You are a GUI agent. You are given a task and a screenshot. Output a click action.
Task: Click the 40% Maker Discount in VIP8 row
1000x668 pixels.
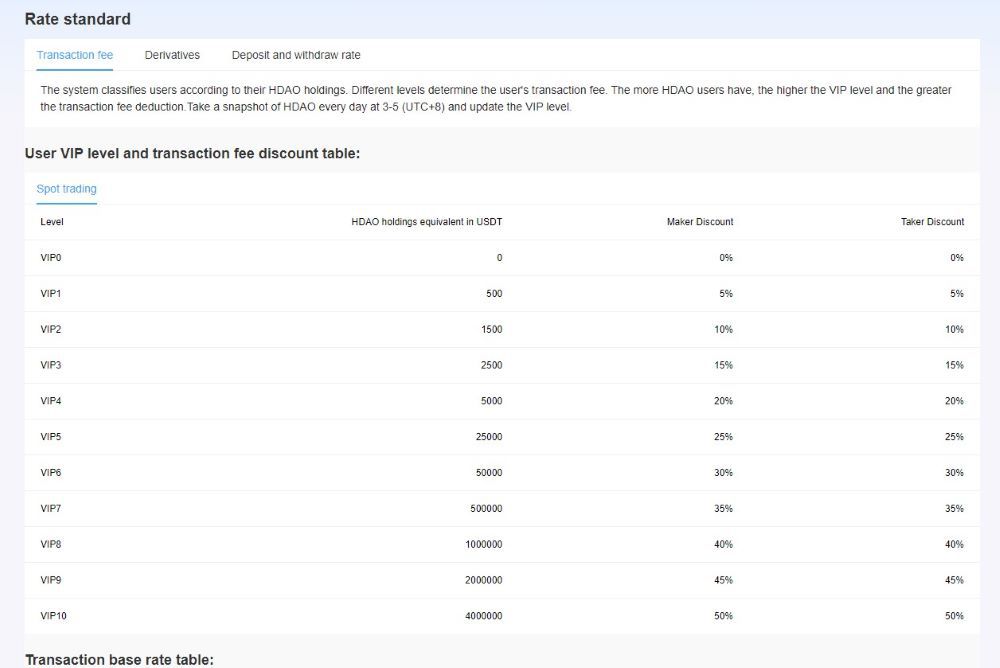tap(723, 544)
